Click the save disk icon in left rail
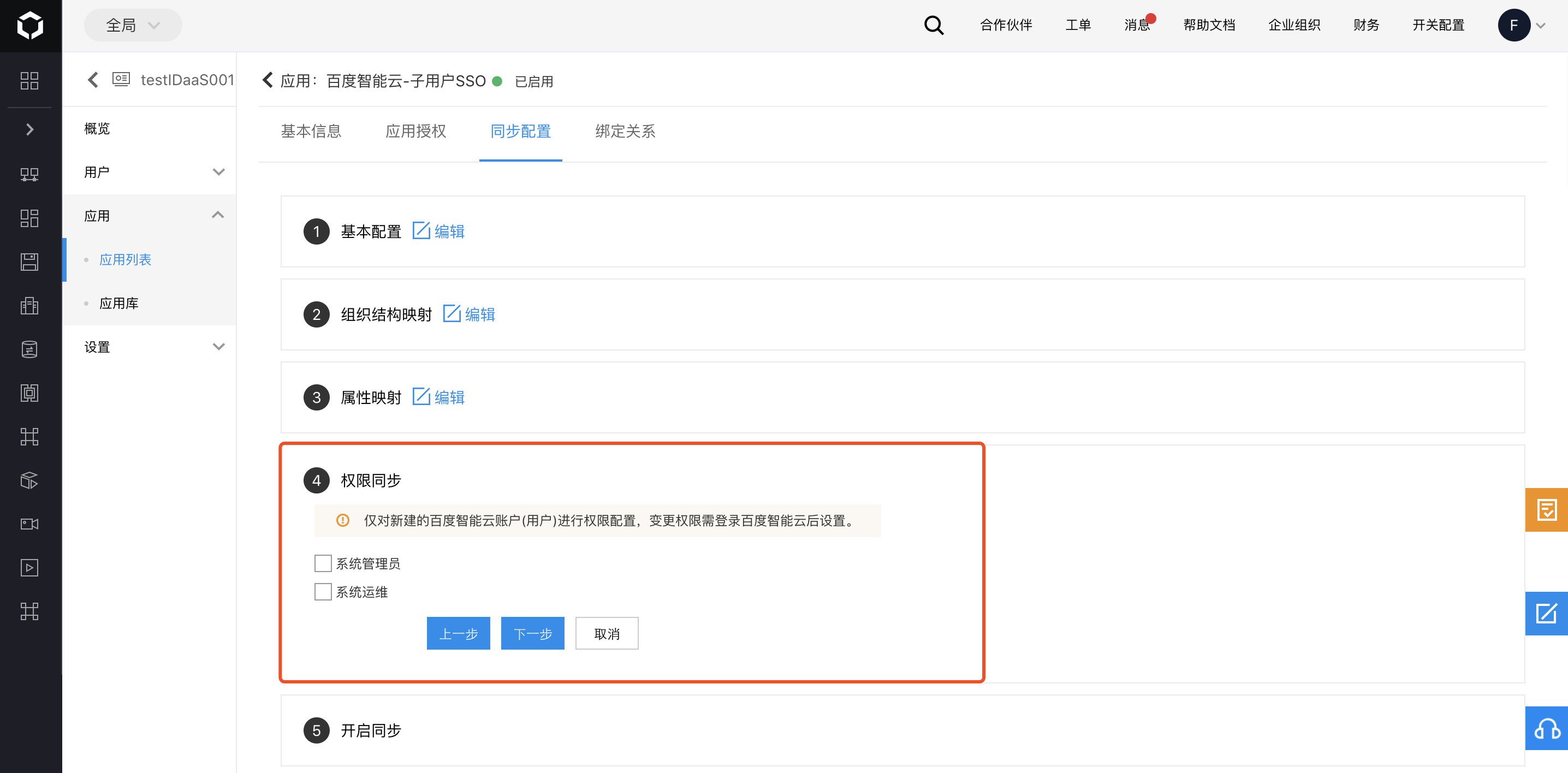 point(29,261)
